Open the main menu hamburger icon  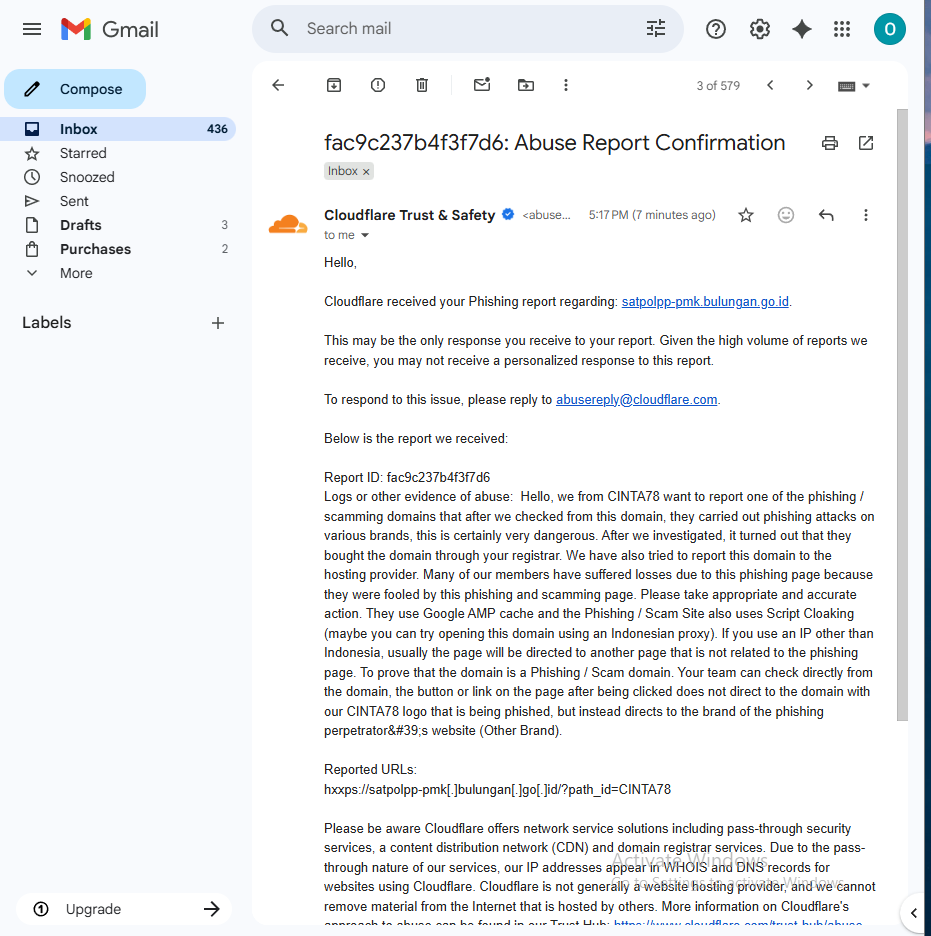click(x=32, y=29)
